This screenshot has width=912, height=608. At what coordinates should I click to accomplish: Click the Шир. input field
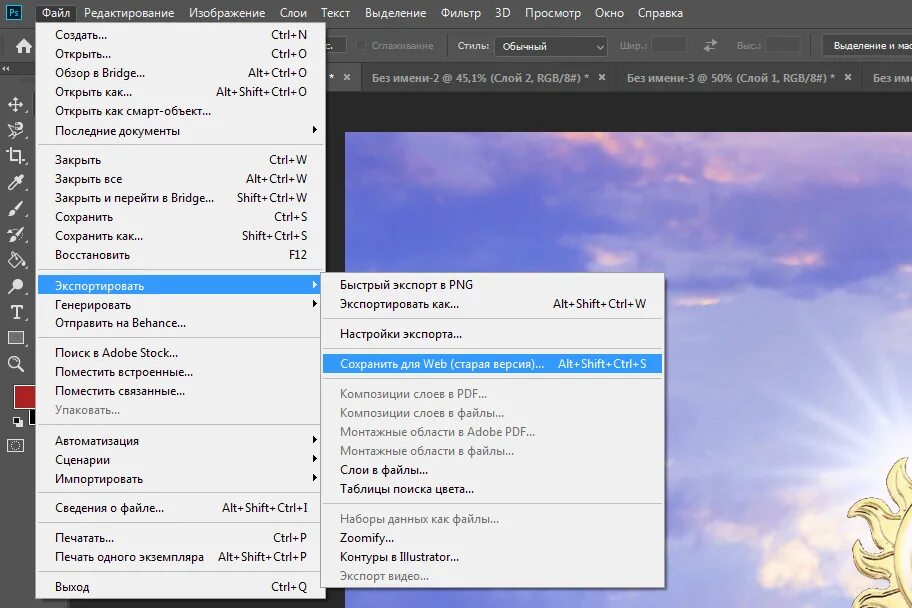point(668,45)
